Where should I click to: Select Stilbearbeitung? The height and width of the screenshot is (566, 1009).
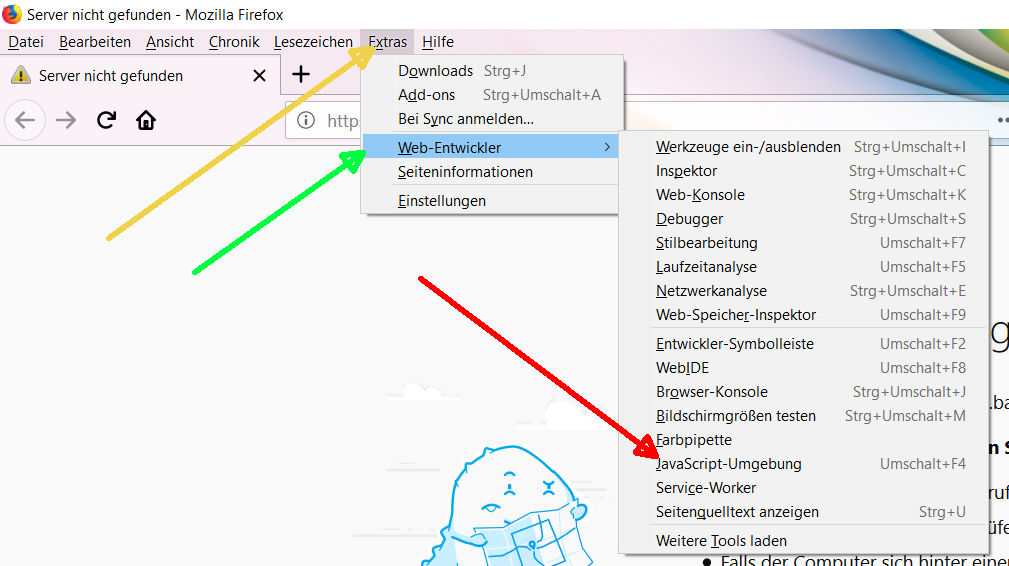(804, 243)
